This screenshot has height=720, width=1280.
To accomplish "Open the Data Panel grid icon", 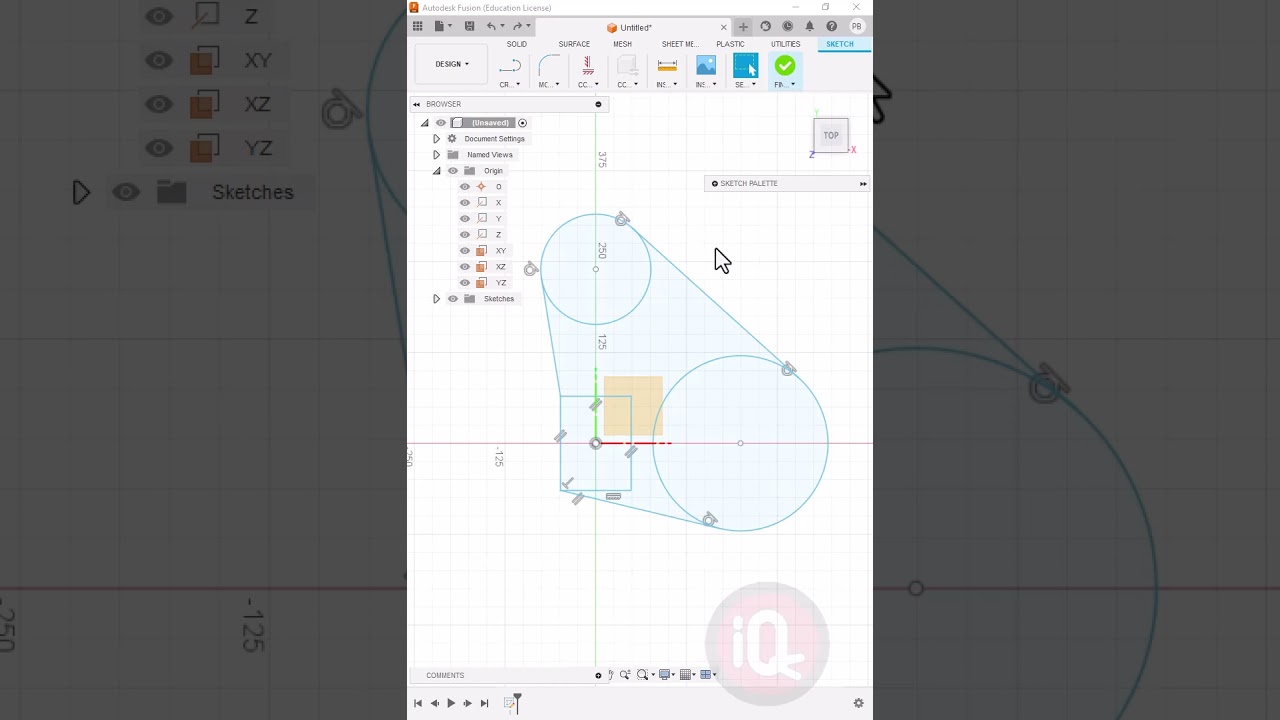I will coord(418,26).
